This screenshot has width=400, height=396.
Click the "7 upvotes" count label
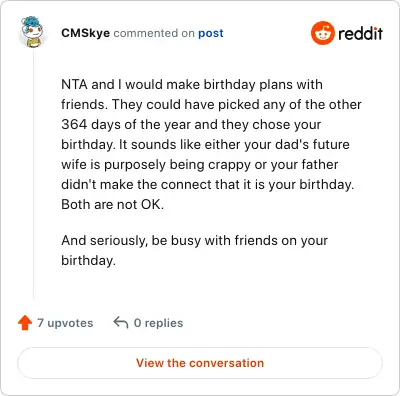click(65, 323)
